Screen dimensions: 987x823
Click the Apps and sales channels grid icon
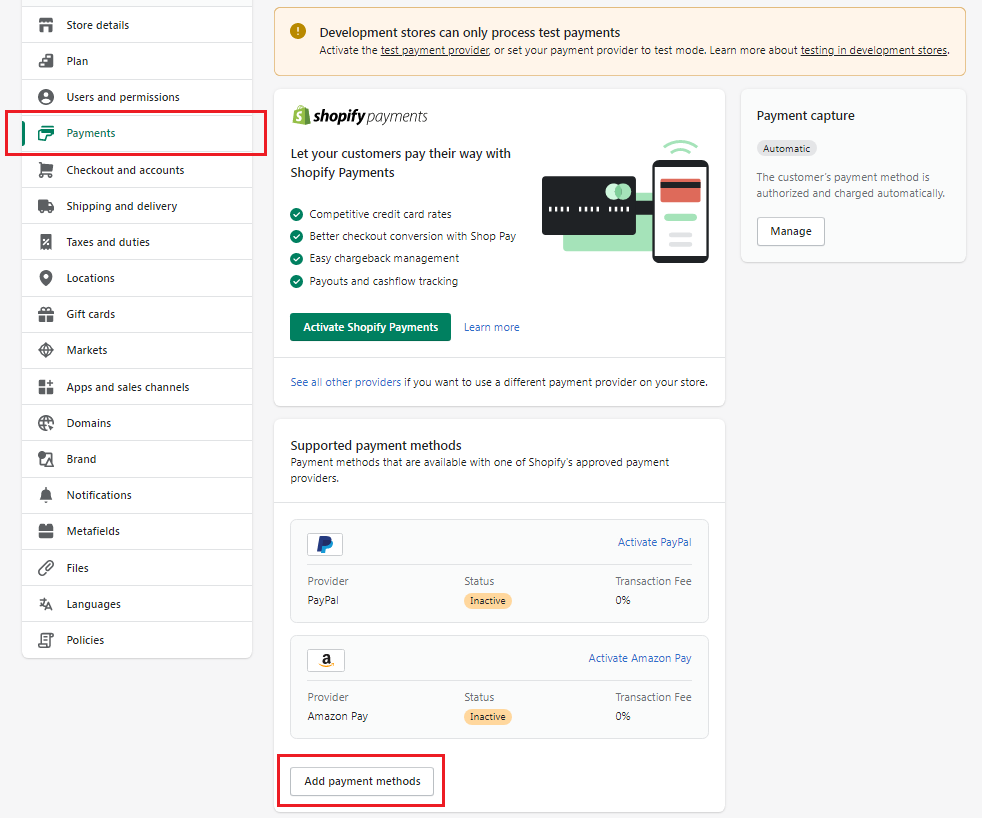click(46, 387)
